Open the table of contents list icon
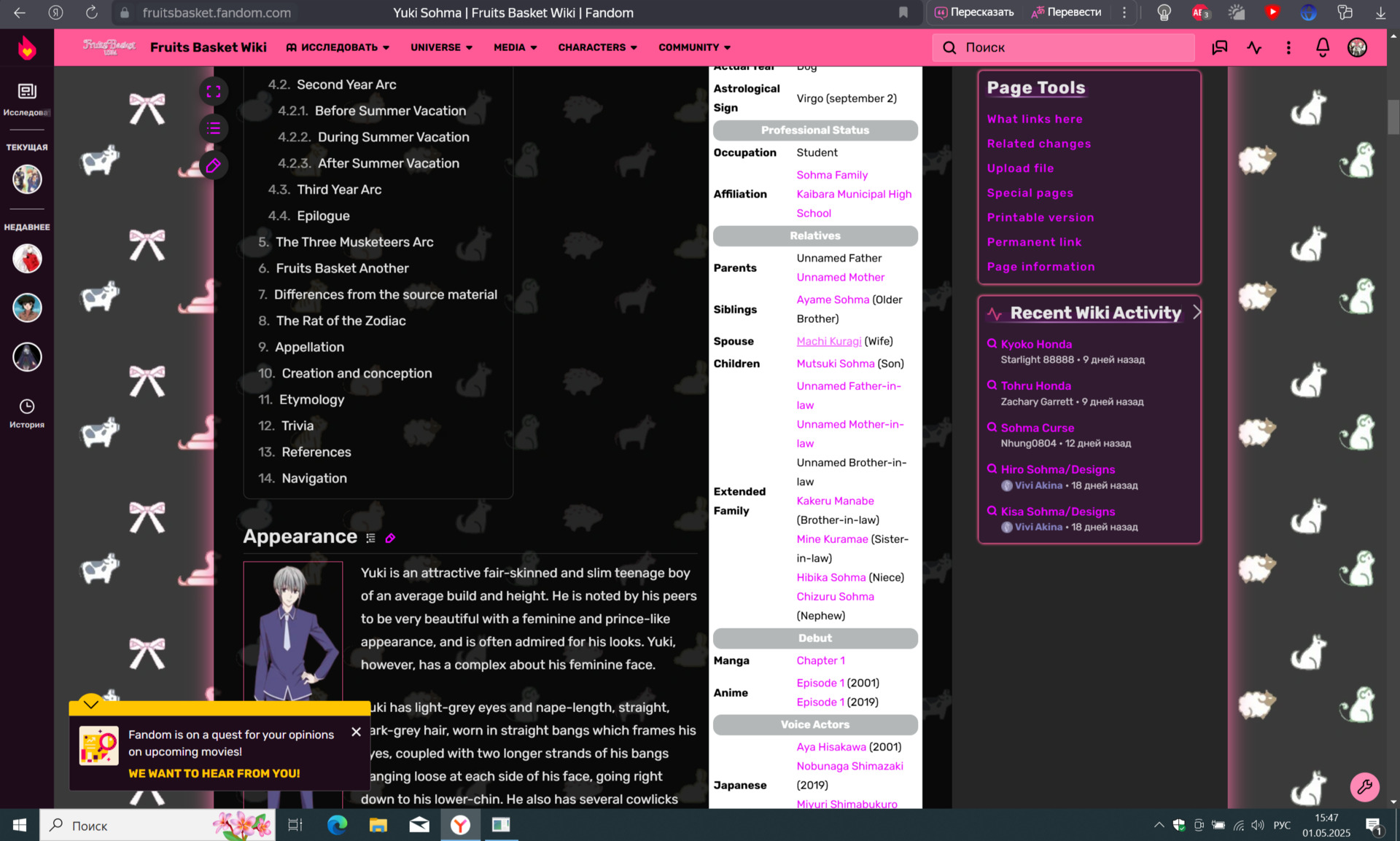The height and width of the screenshot is (841, 1400). 214,128
